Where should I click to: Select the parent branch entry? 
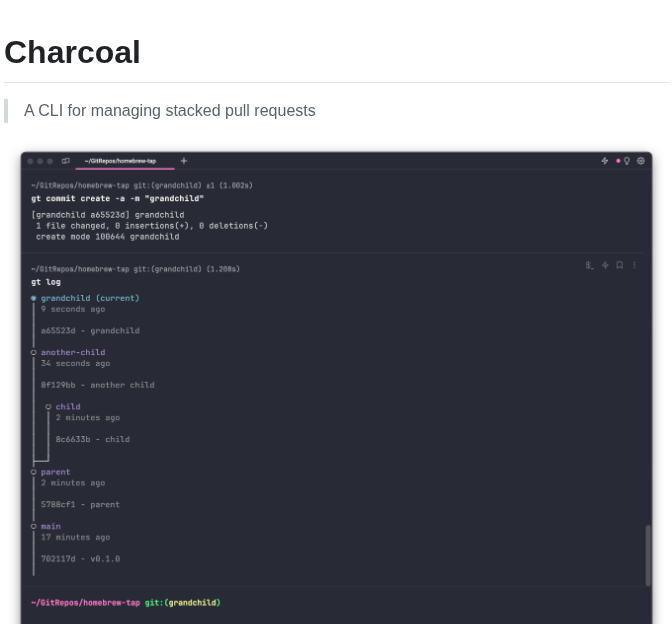[55, 472]
